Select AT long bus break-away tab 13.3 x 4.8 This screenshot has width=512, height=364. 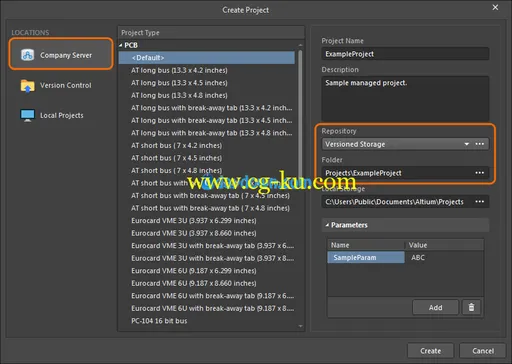[x=207, y=133]
